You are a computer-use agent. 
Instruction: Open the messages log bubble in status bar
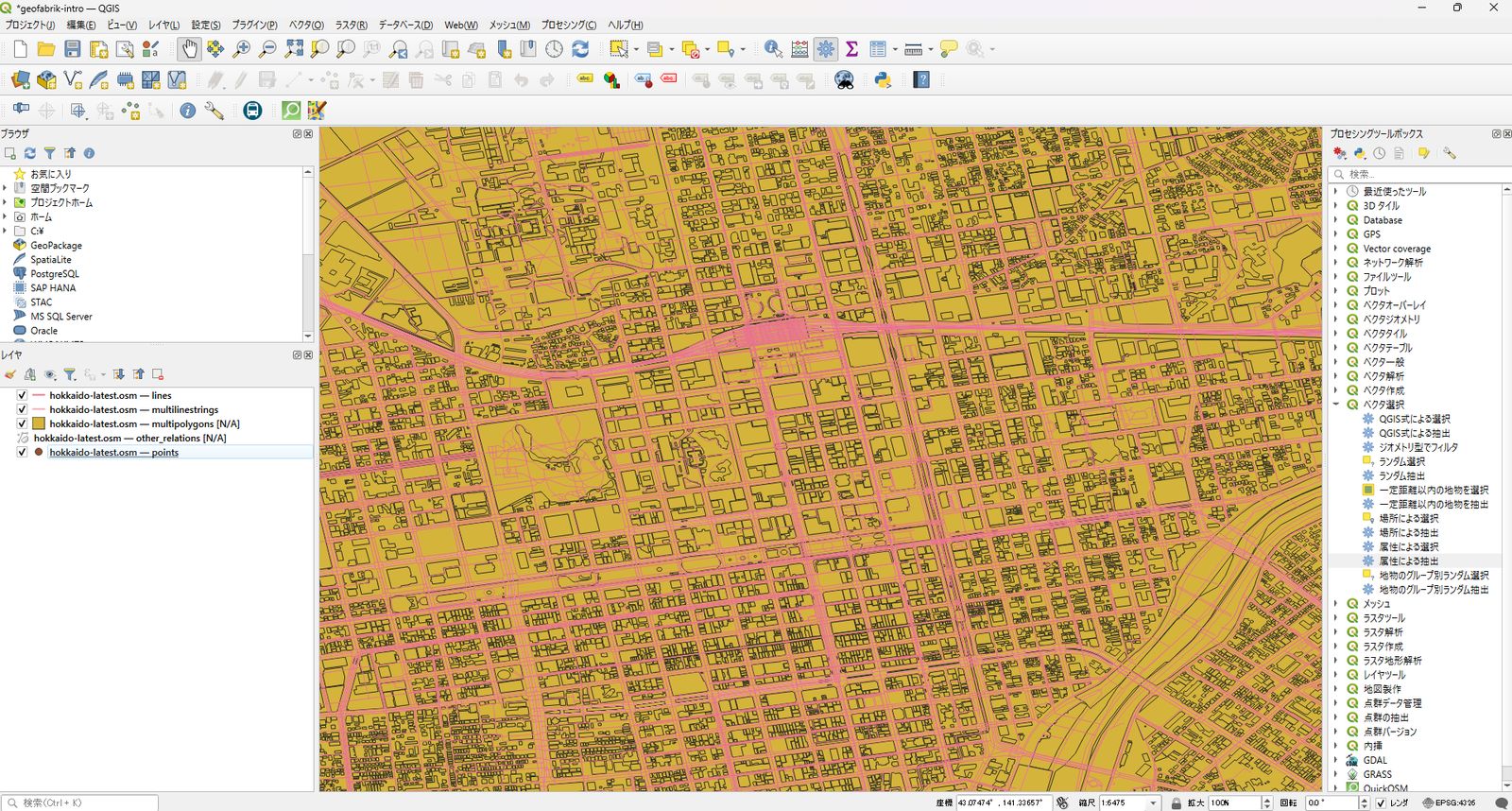point(1501,802)
